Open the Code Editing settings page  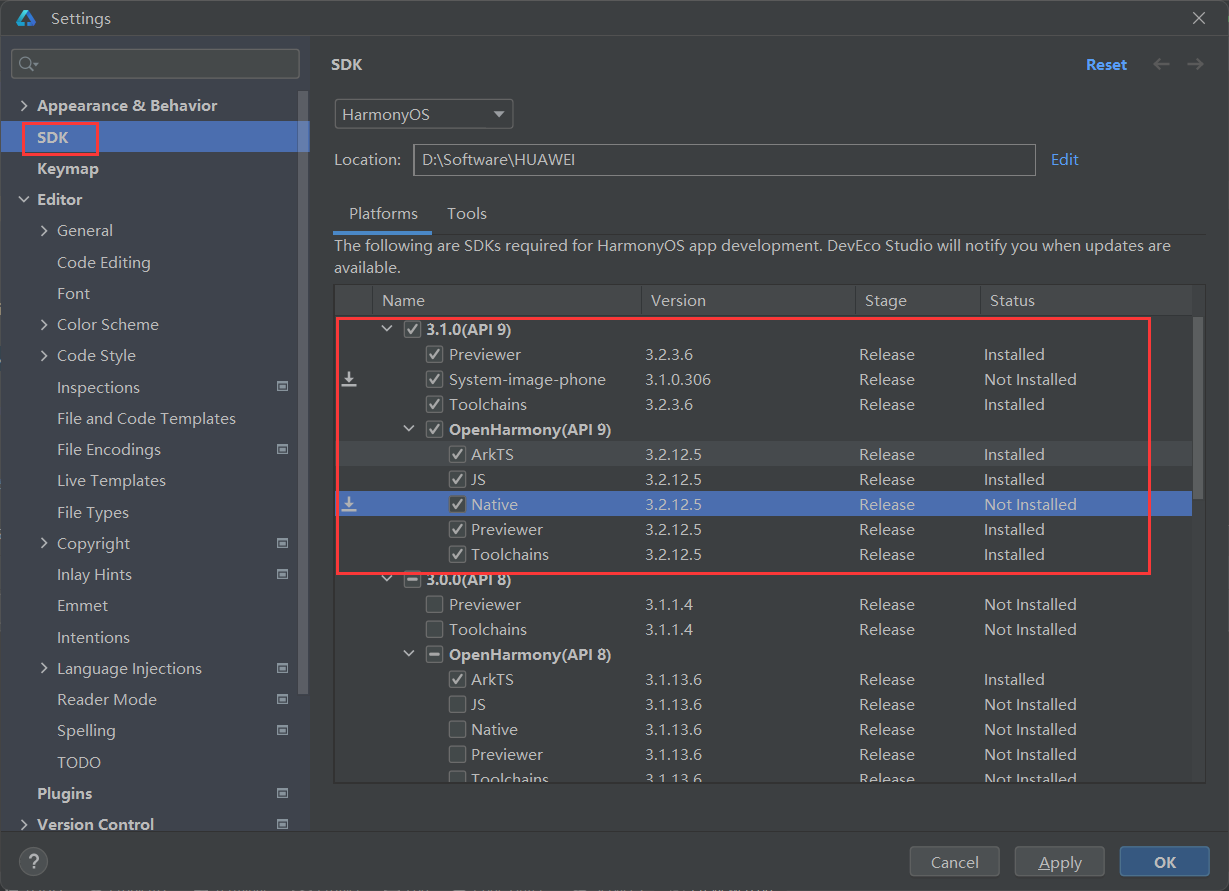(x=104, y=262)
